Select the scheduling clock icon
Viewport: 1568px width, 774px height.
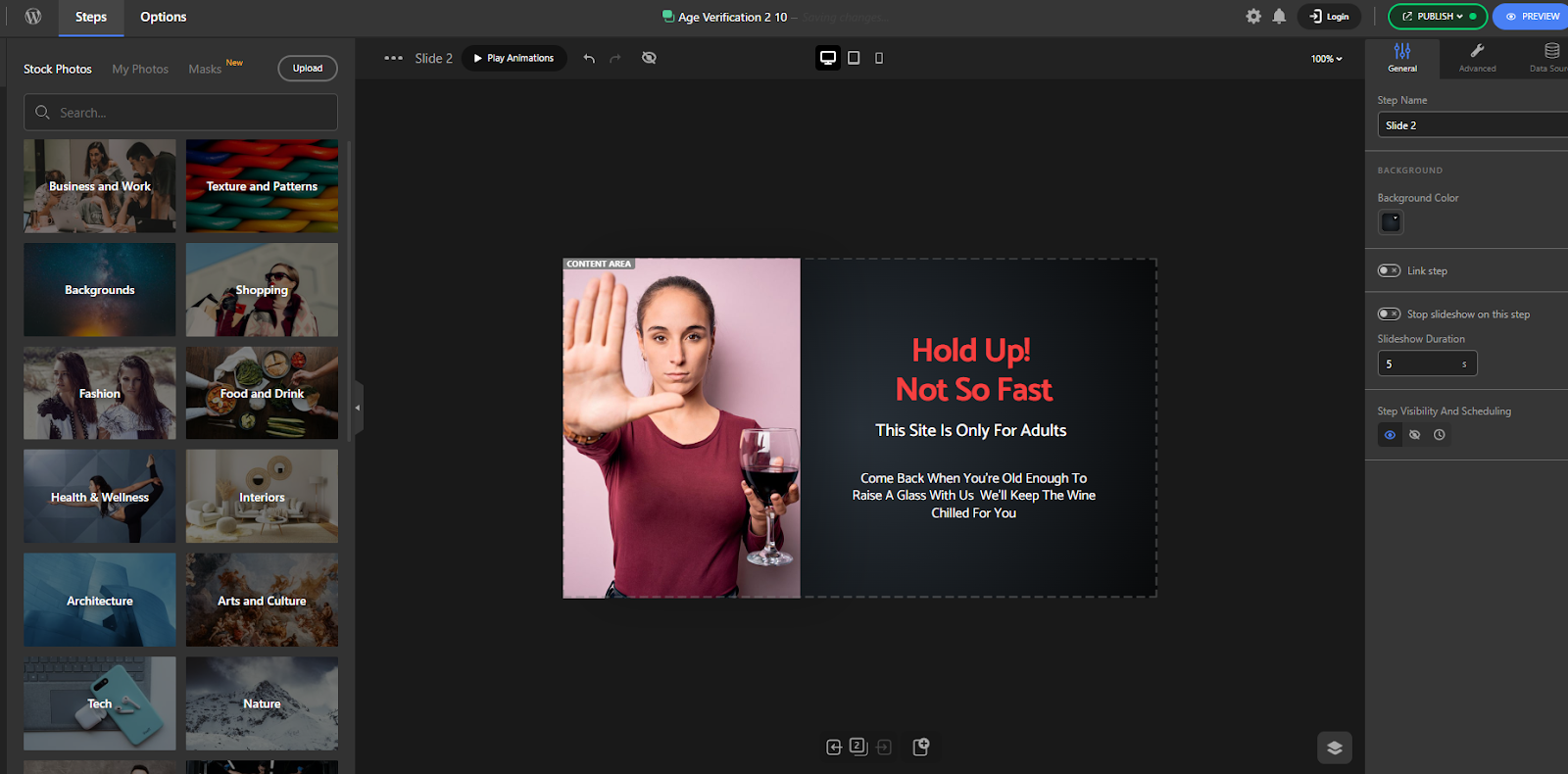[x=1440, y=435]
